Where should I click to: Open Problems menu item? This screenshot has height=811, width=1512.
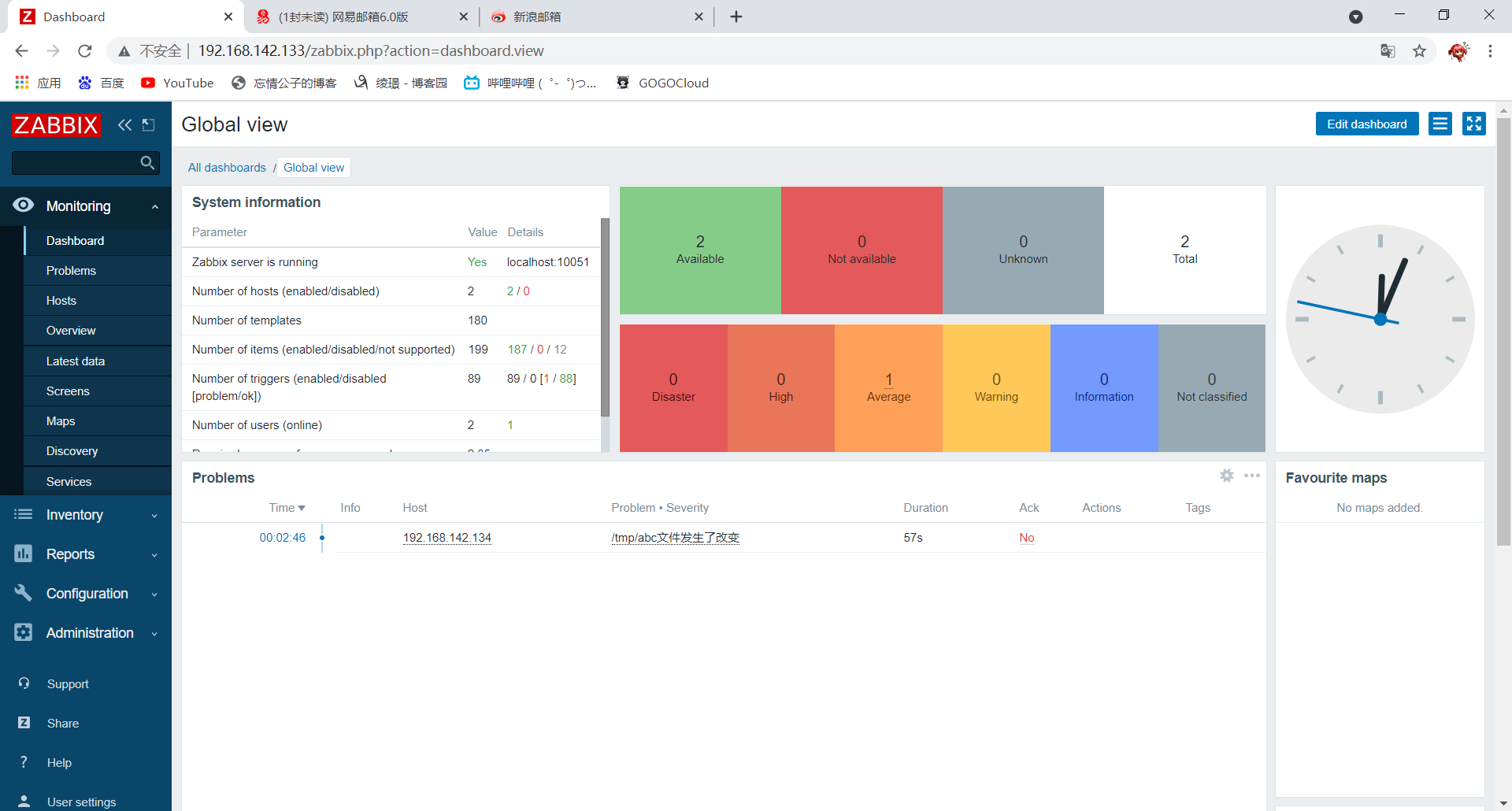(98, 270)
